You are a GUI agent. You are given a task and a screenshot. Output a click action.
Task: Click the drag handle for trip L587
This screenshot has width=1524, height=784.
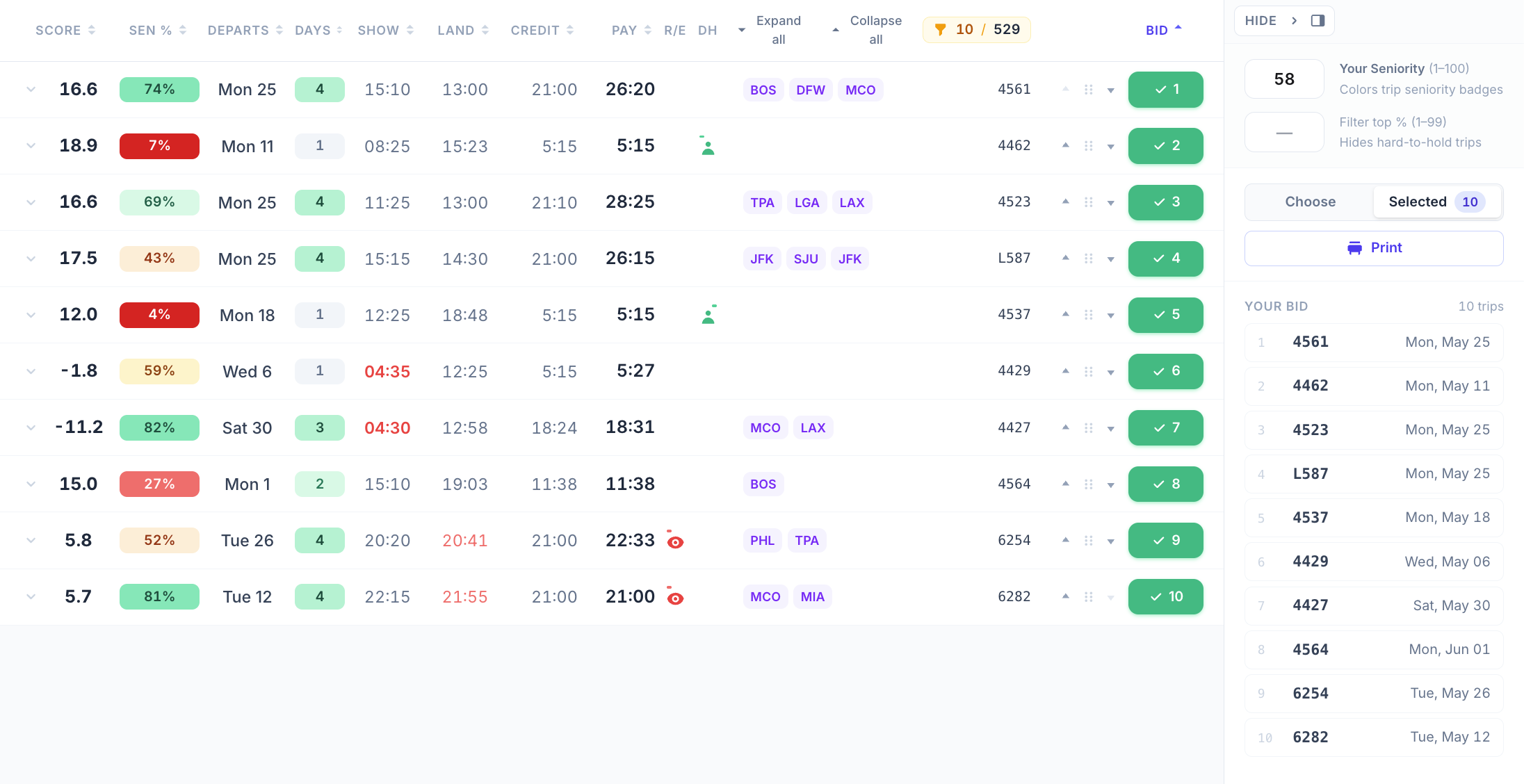tap(1088, 259)
